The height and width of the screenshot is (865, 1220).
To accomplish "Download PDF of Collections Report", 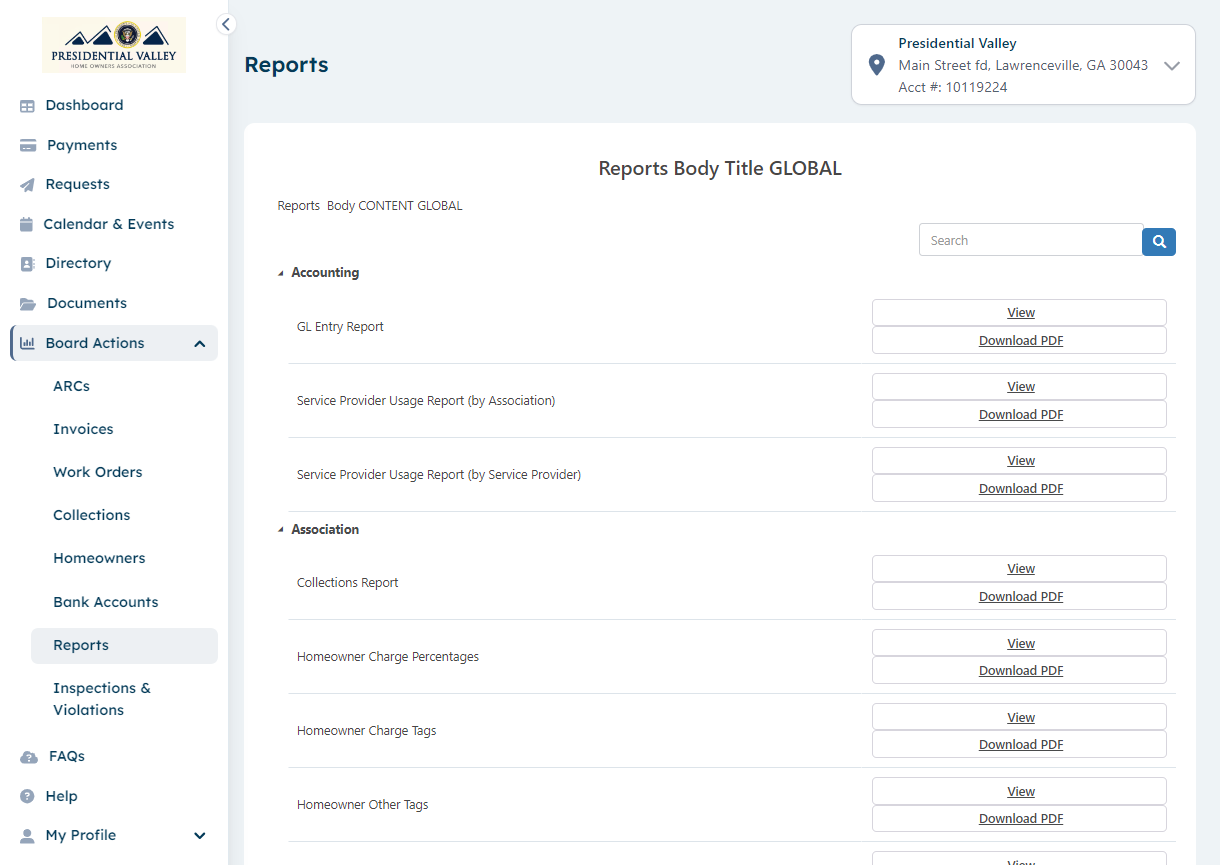I will 1019,597.
